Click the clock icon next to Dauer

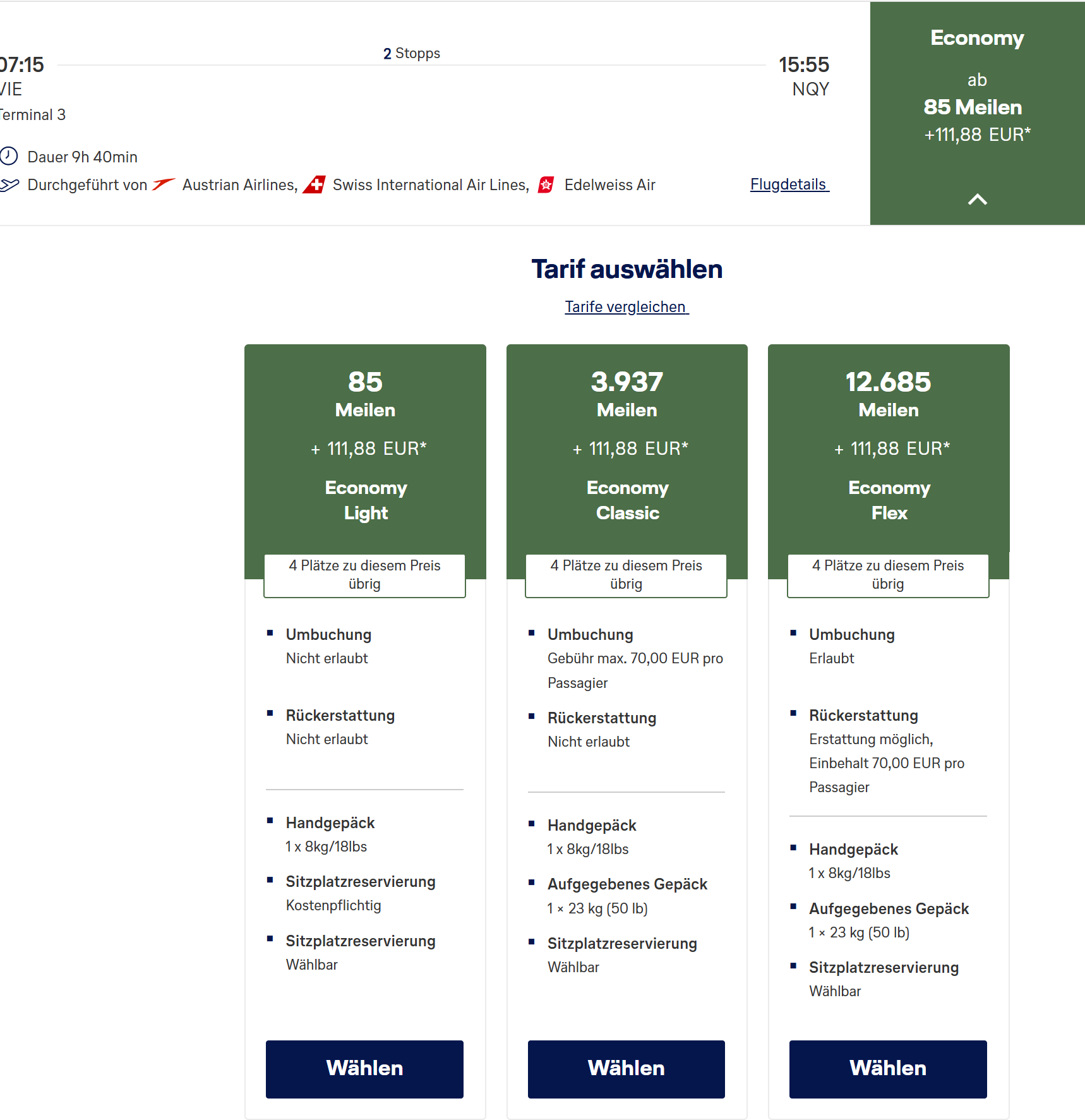8,156
